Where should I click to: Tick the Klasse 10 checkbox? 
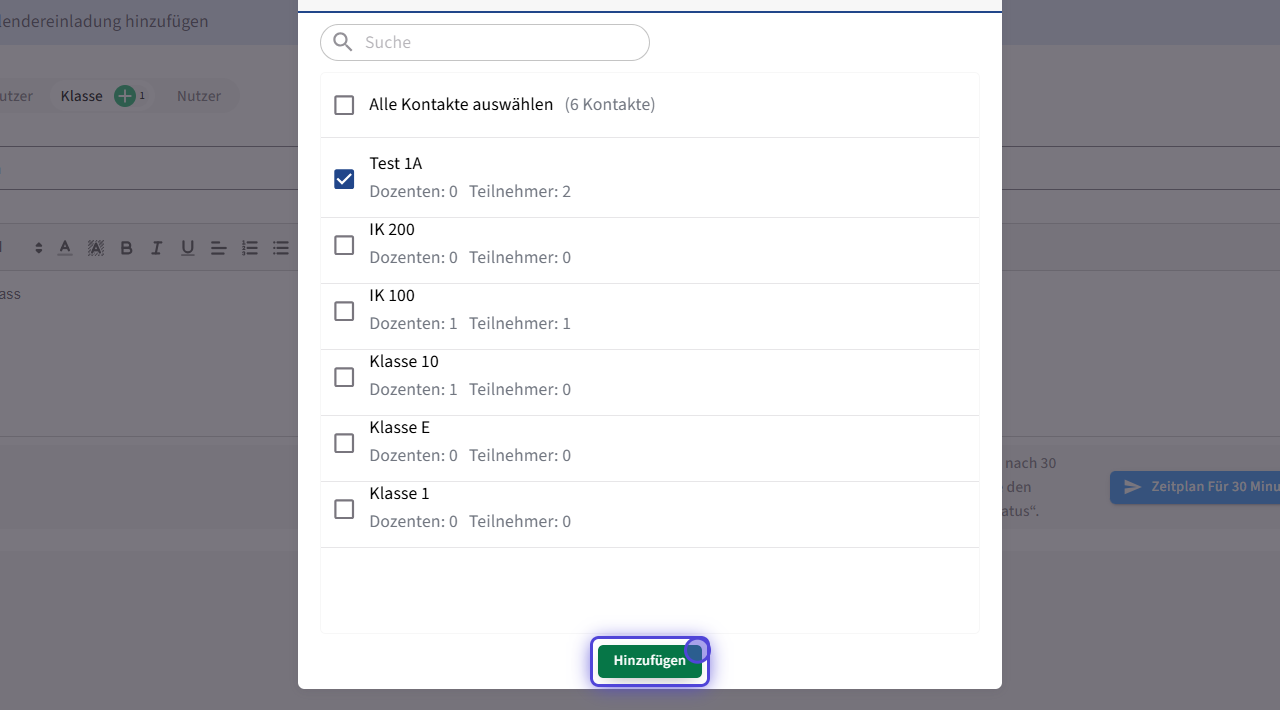click(344, 377)
